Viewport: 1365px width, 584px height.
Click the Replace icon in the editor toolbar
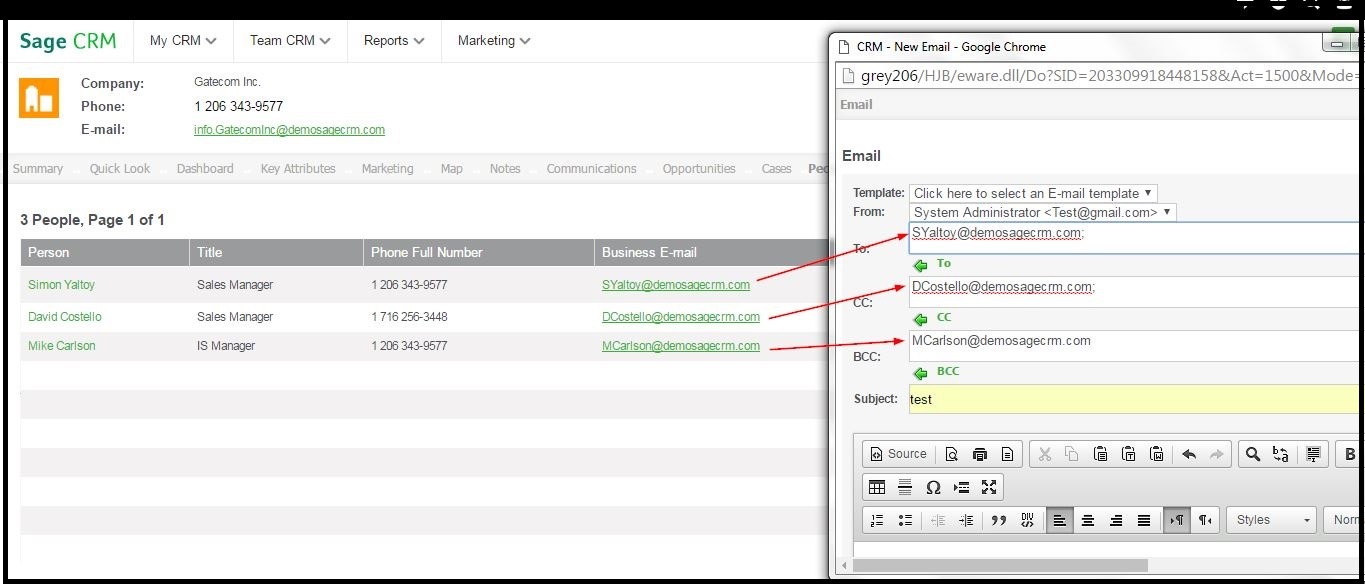pyautogui.click(x=1281, y=454)
